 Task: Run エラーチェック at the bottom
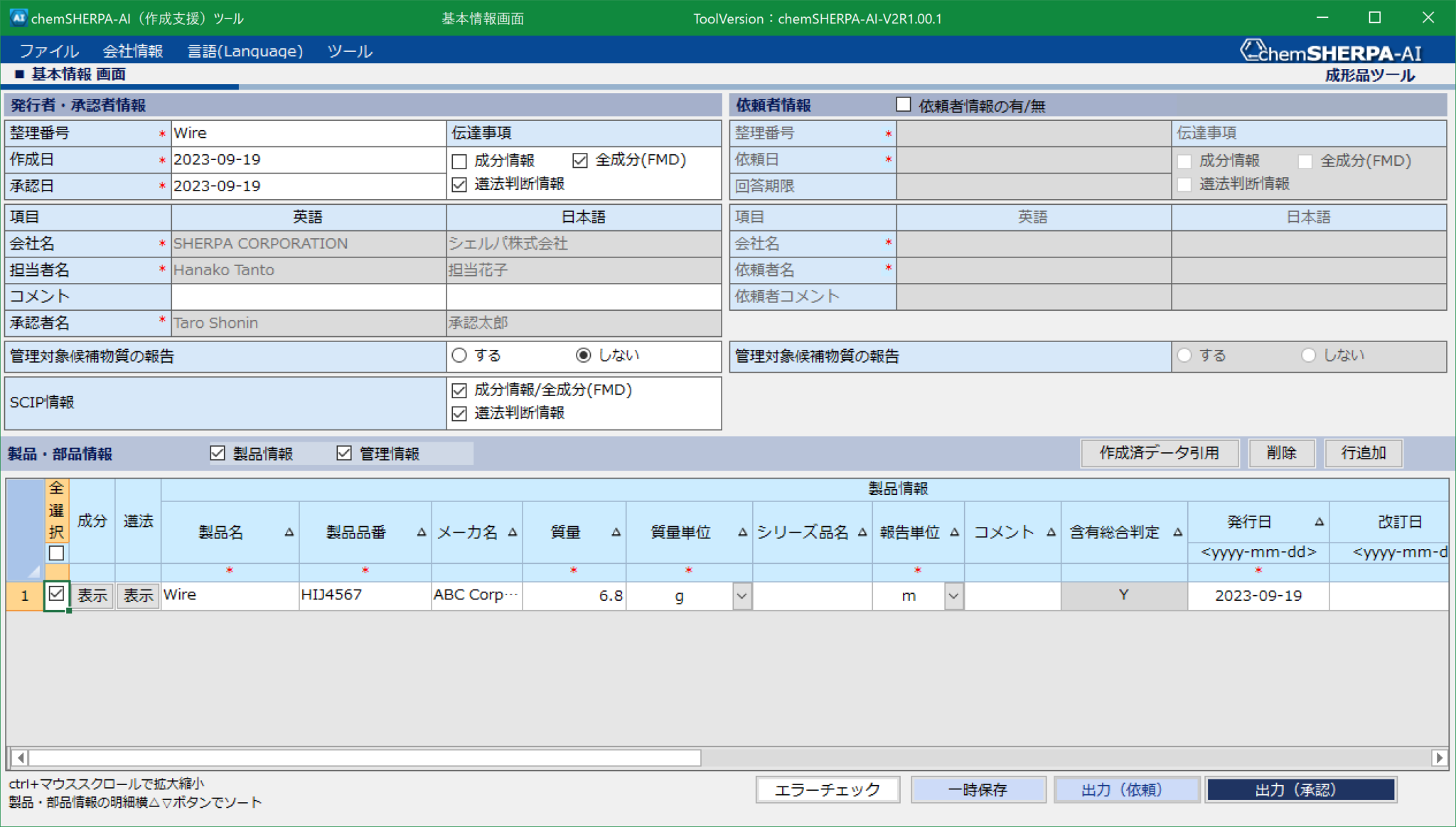[828, 789]
